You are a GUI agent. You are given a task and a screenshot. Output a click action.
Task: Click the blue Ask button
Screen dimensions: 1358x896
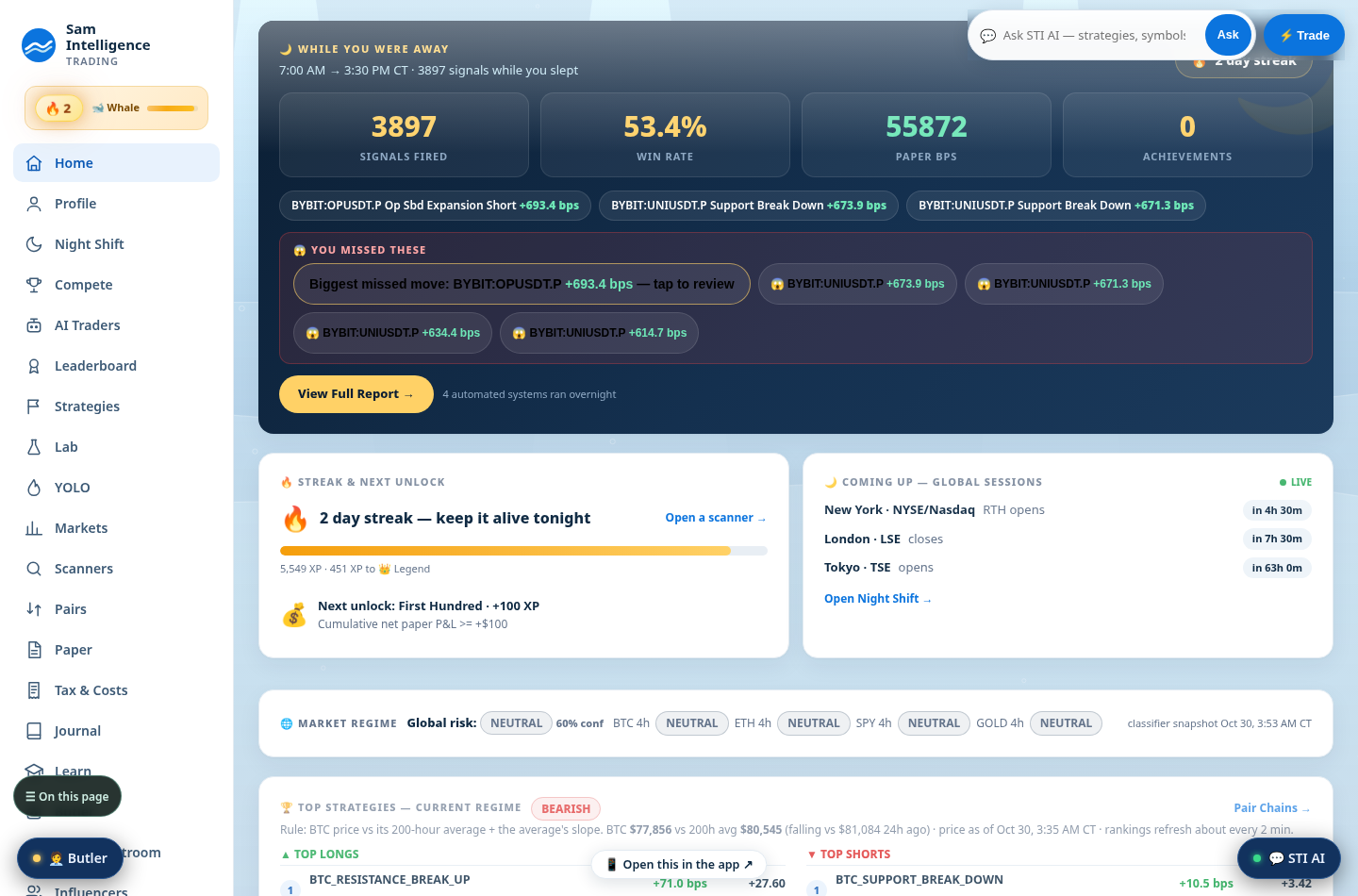click(x=1228, y=35)
